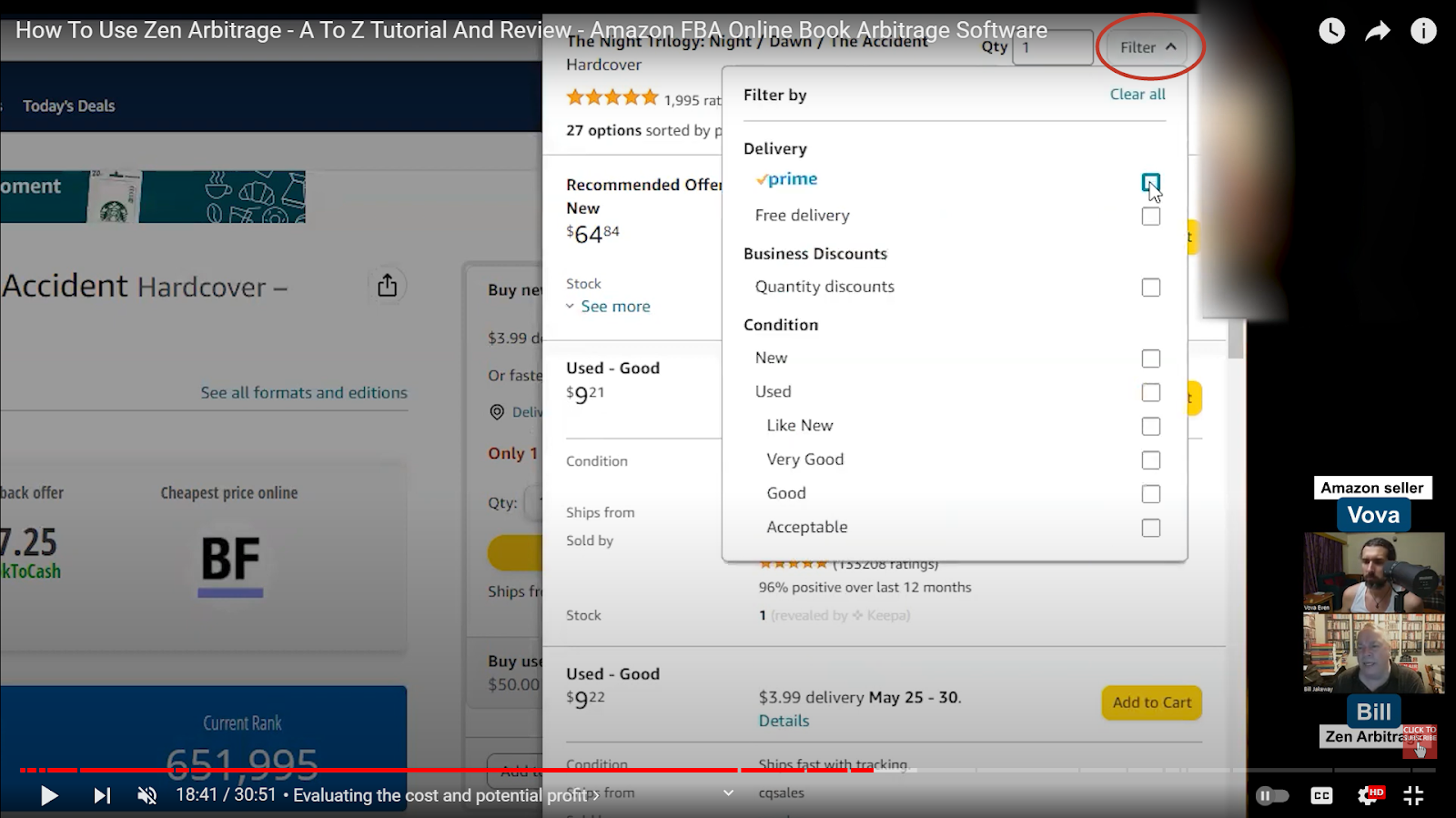Check the Prime delivery checkbox

tap(1151, 183)
